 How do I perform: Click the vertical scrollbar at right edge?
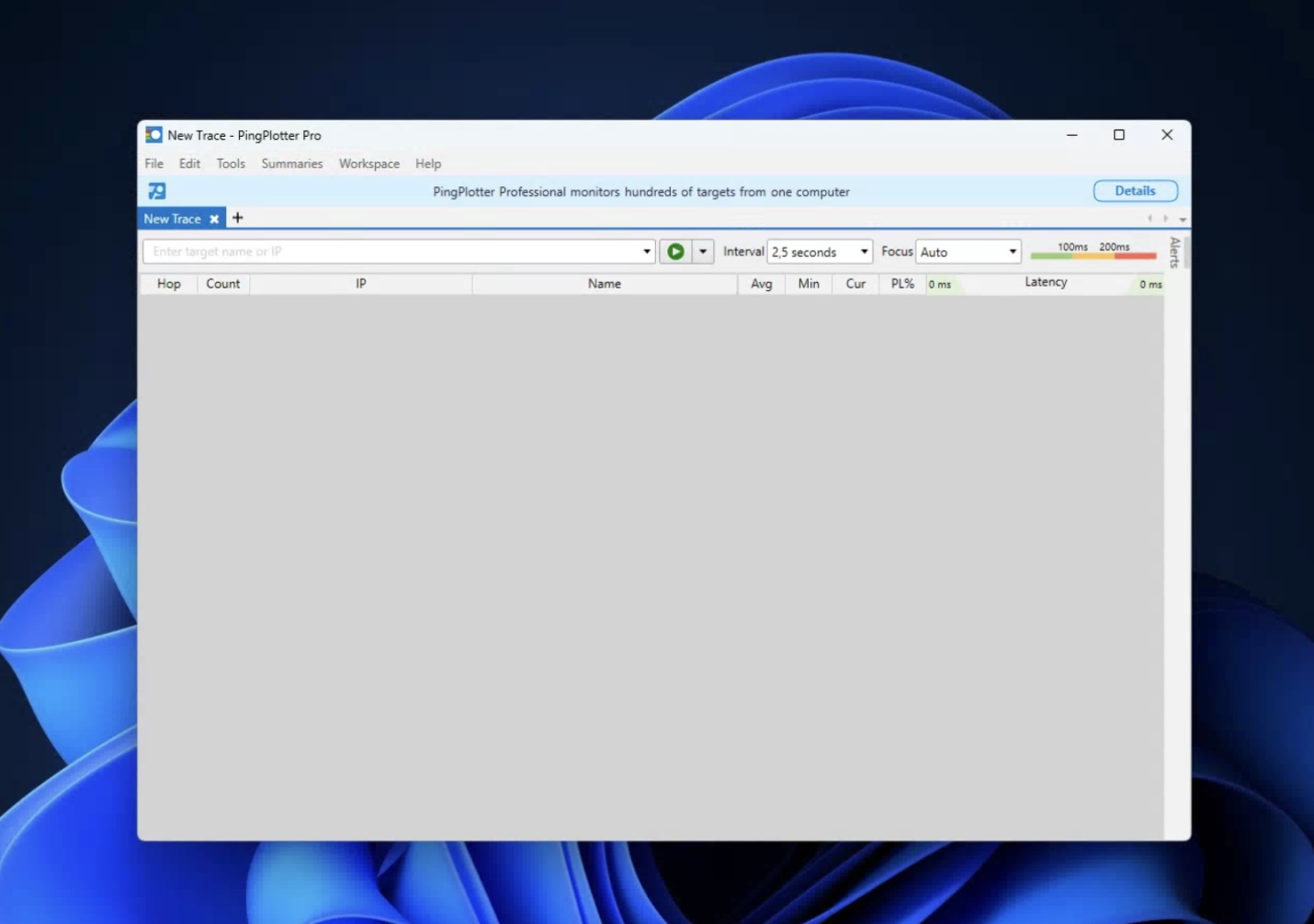pos(1187,253)
